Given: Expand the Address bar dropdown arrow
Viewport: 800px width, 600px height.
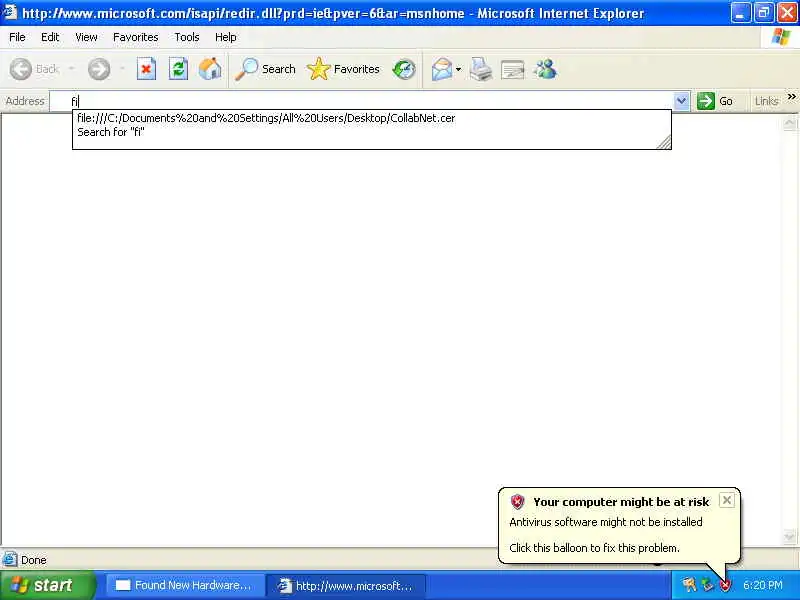Looking at the screenshot, I should coord(681,101).
